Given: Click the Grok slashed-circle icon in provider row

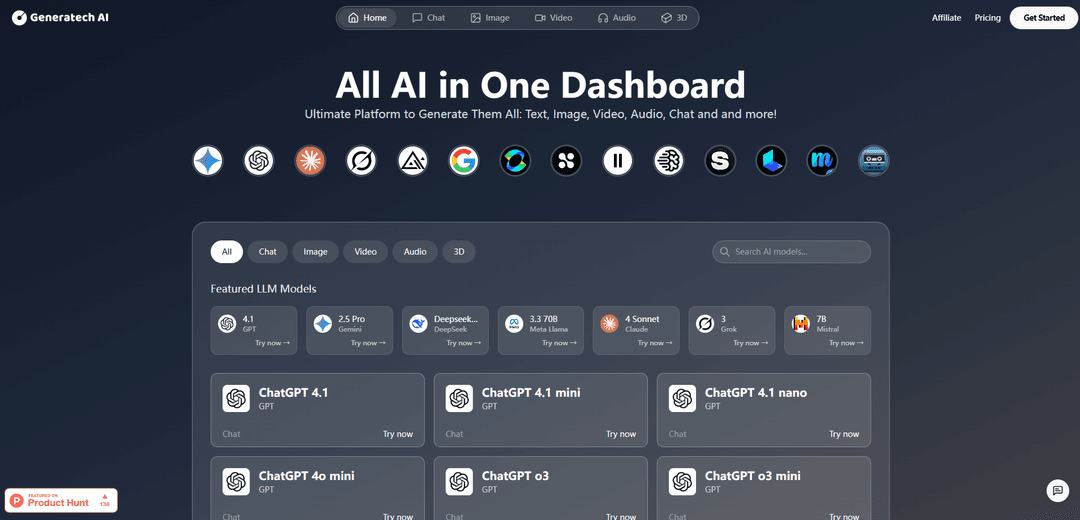Looking at the screenshot, I should click(x=361, y=161).
